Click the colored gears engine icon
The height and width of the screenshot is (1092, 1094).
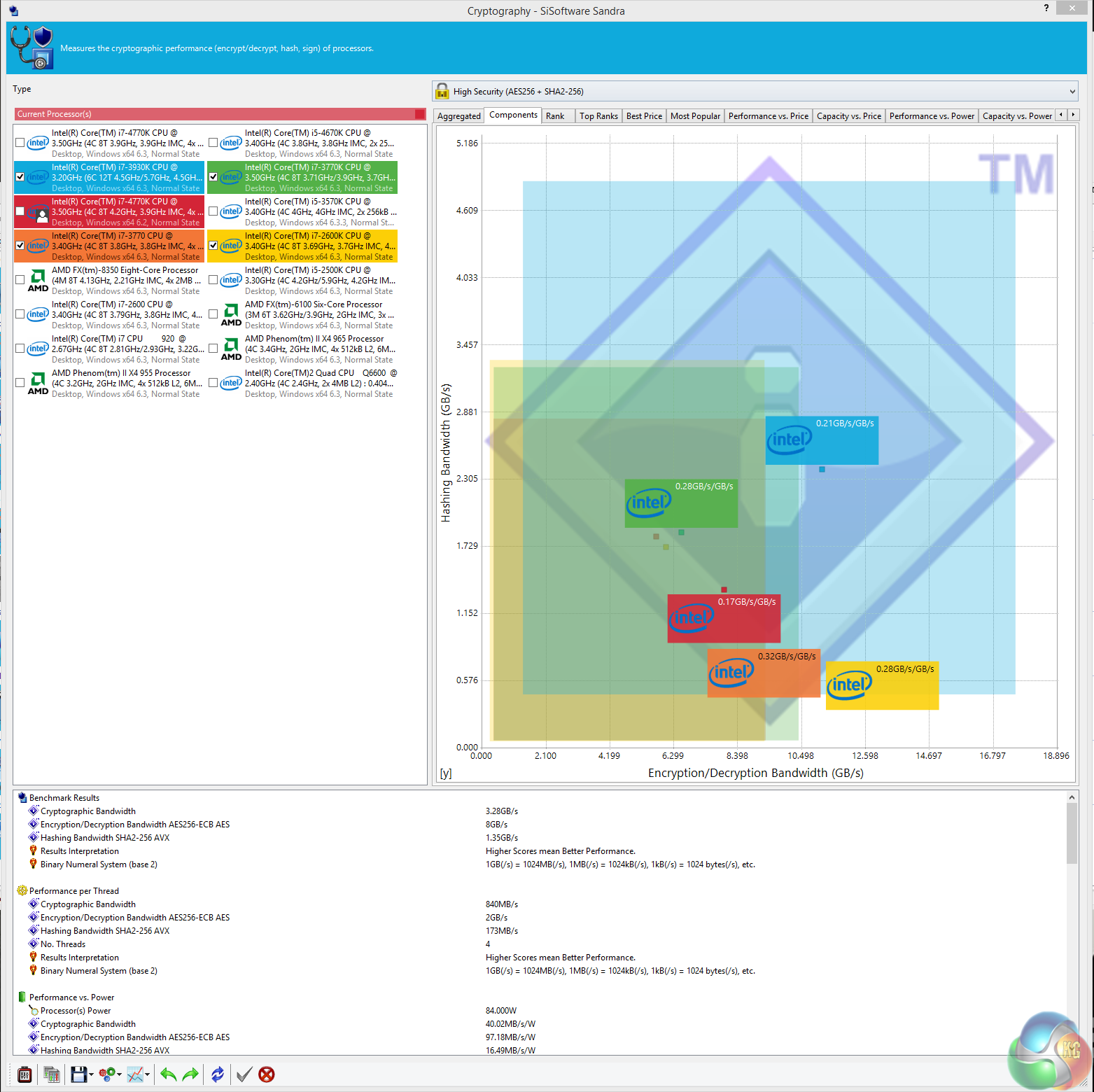point(107,1074)
